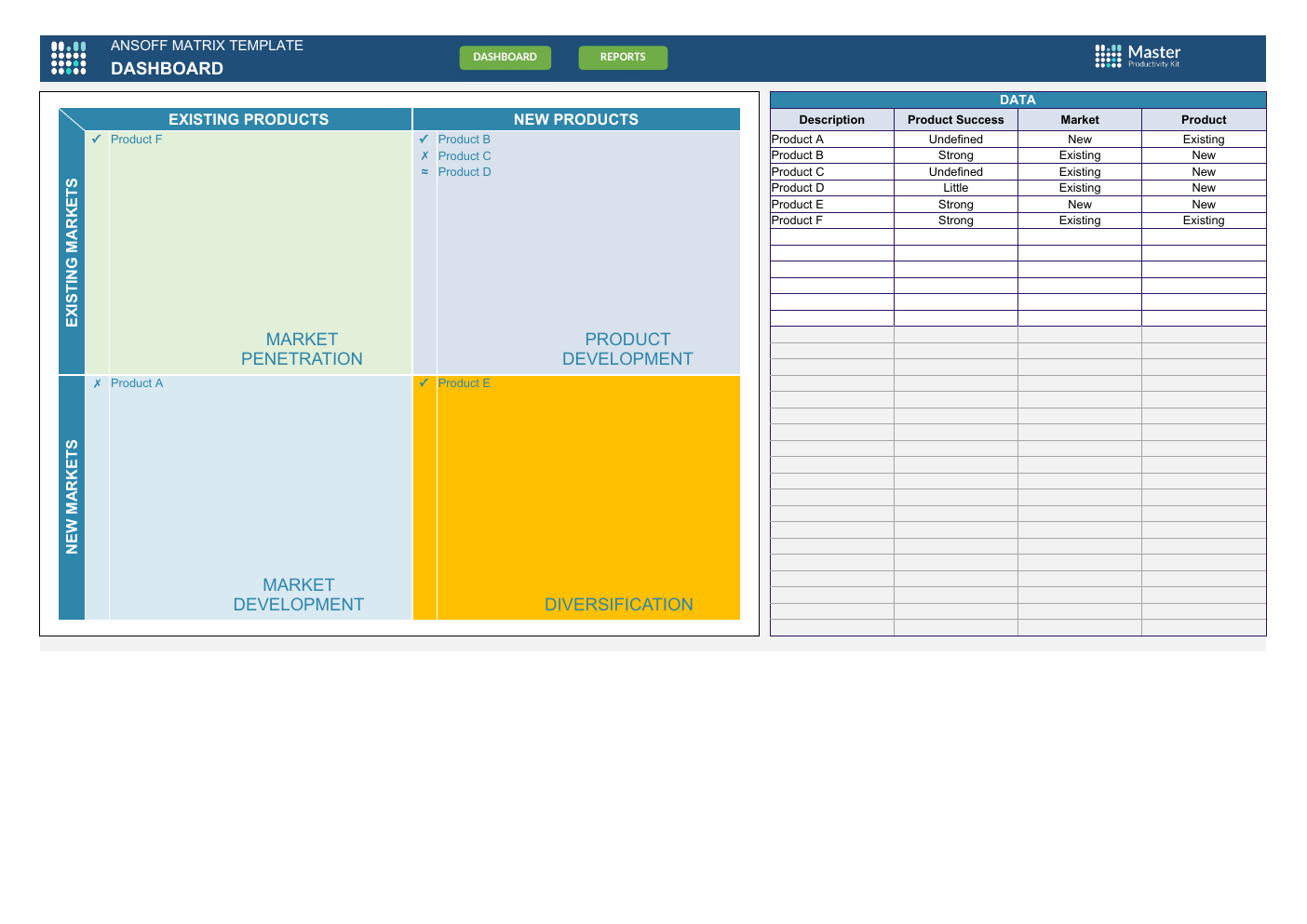Select the NEW PRODUCTS column header
The width and height of the screenshot is (1307, 924).
point(576,119)
